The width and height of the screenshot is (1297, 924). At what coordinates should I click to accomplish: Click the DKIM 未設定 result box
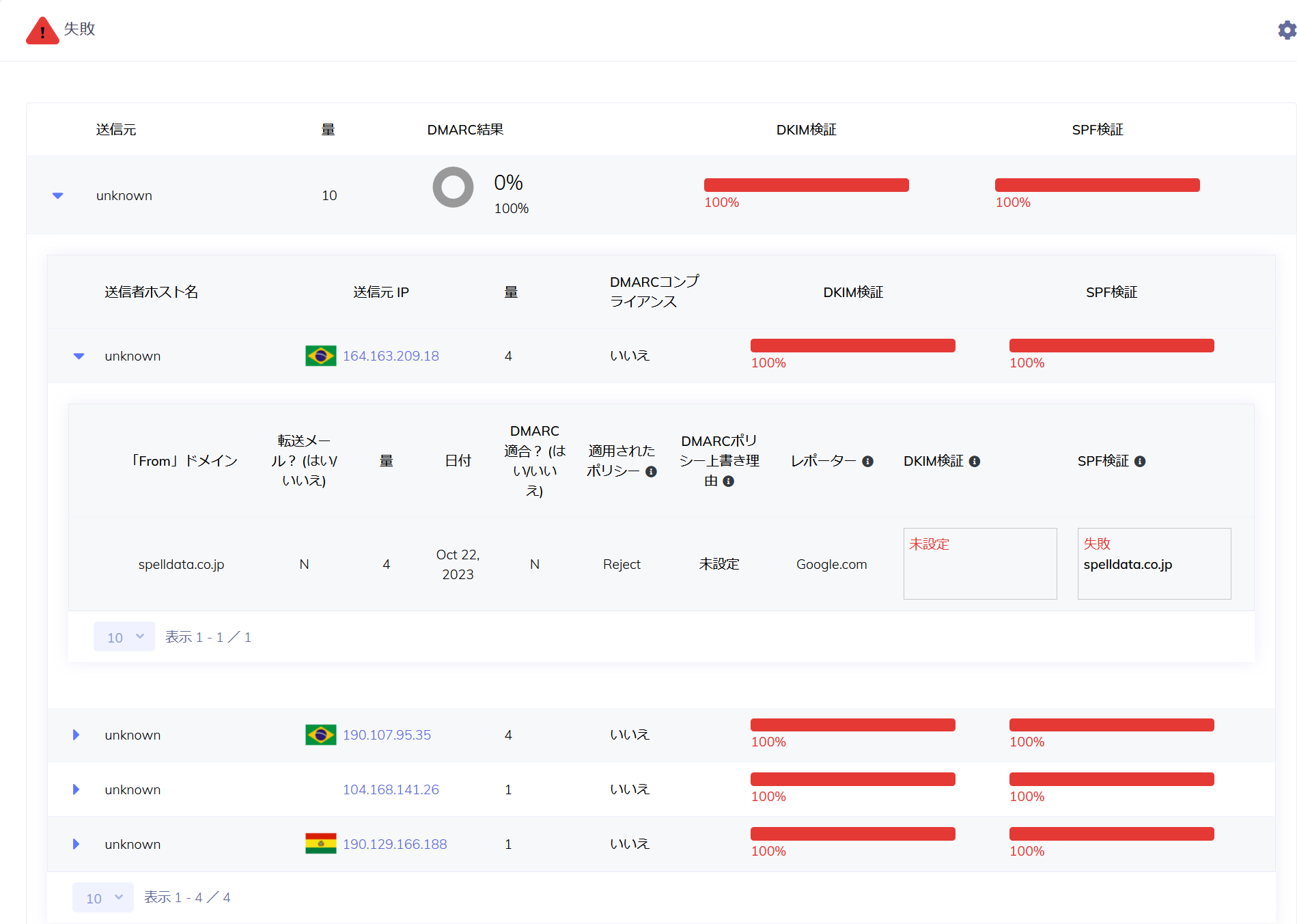pyautogui.click(x=980, y=563)
